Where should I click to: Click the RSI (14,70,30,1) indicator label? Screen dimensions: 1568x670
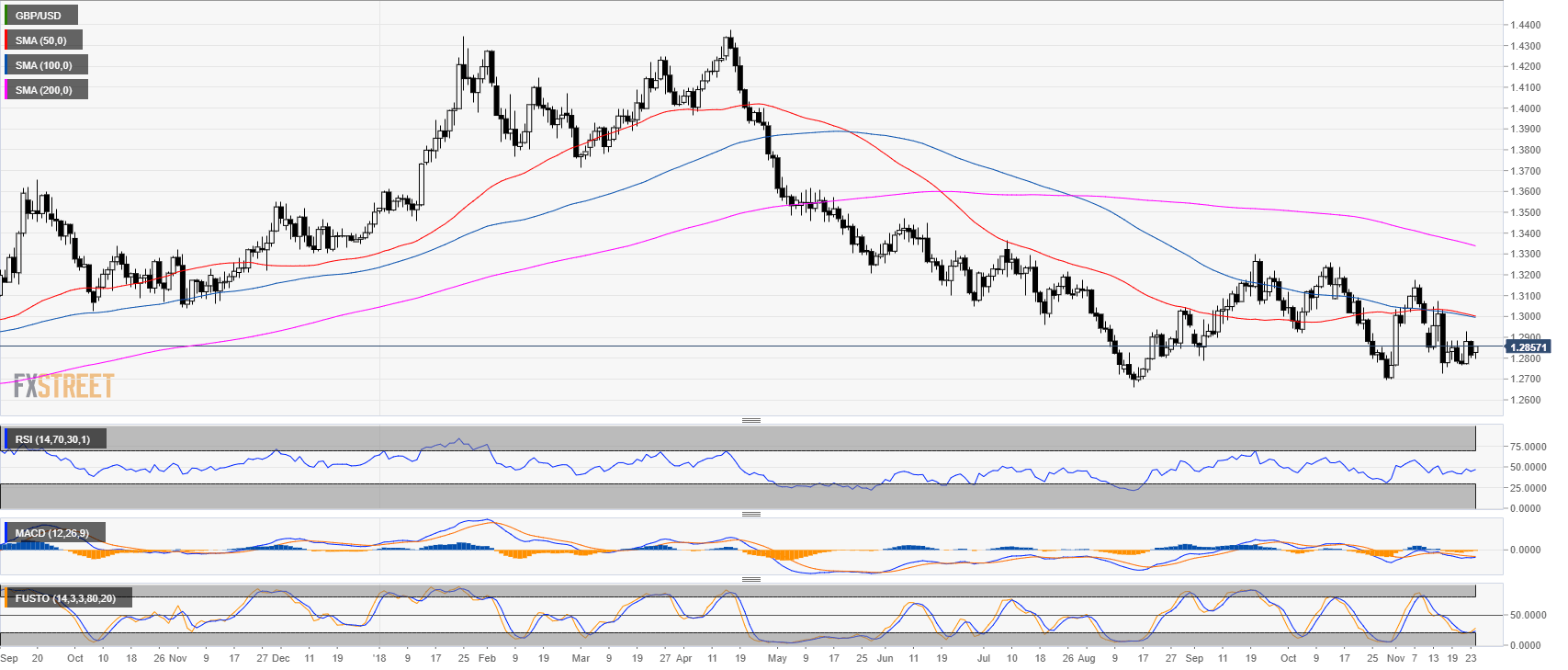point(53,439)
